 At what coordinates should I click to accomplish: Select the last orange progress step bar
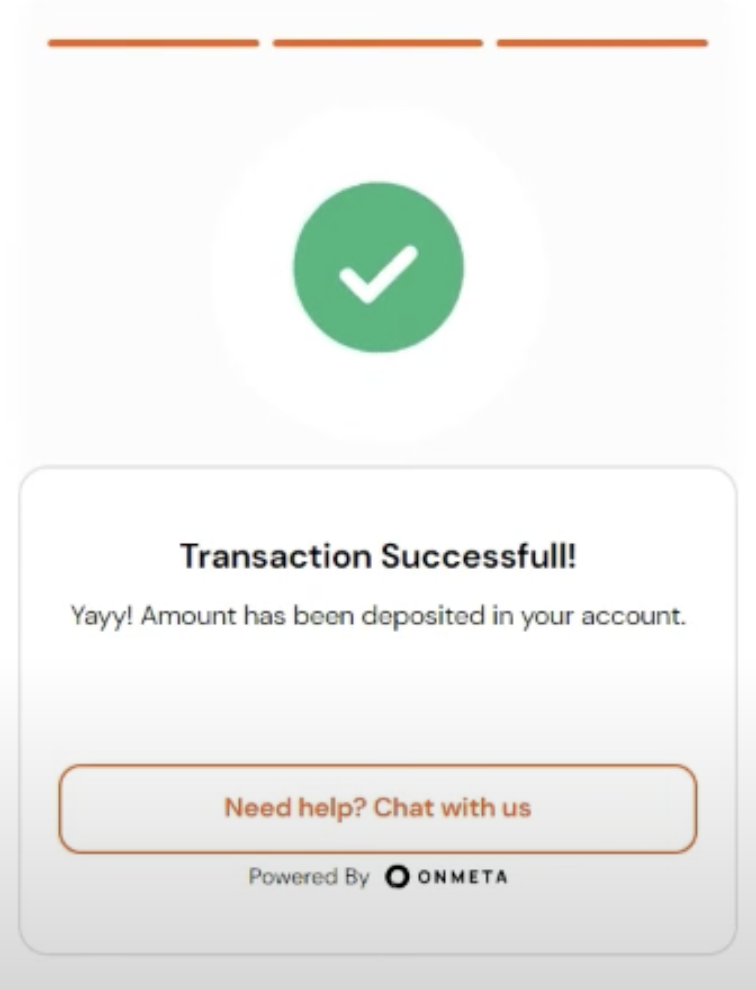point(603,43)
